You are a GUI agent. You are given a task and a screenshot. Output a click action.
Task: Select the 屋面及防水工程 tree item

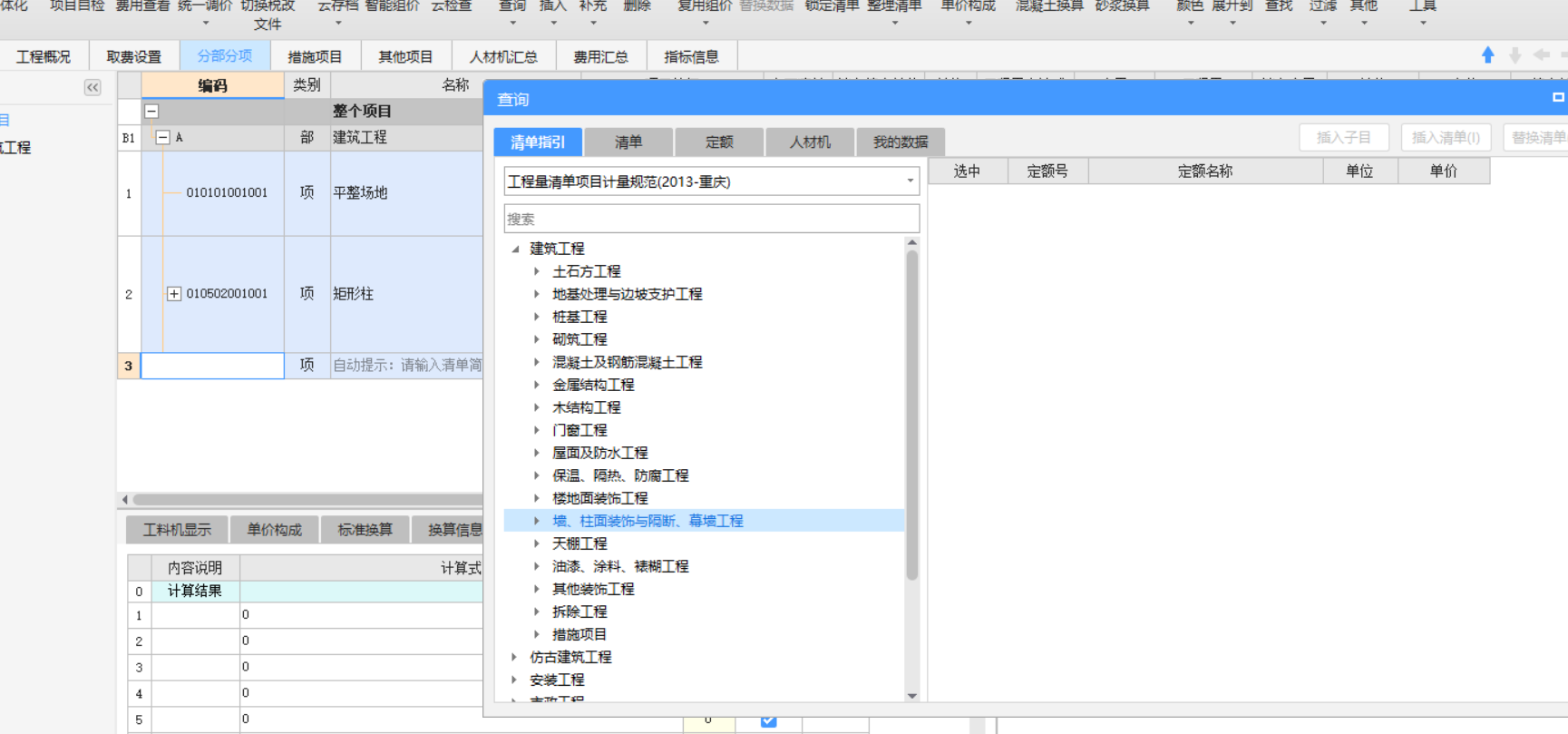599,453
